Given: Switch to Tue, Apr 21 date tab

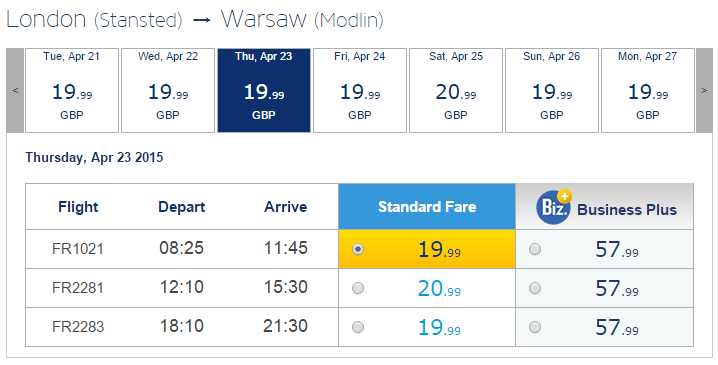Looking at the screenshot, I should [x=72, y=91].
